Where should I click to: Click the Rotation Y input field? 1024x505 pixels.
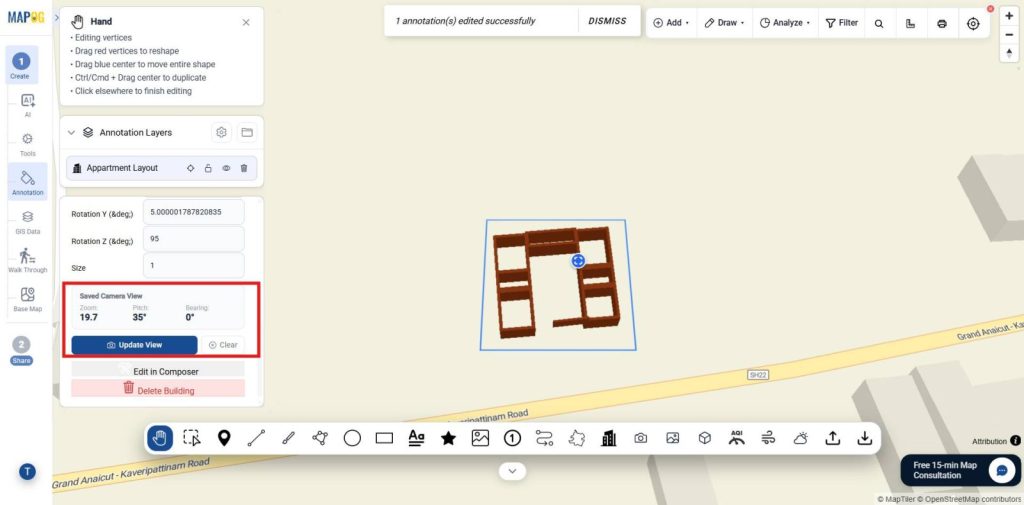(193, 212)
